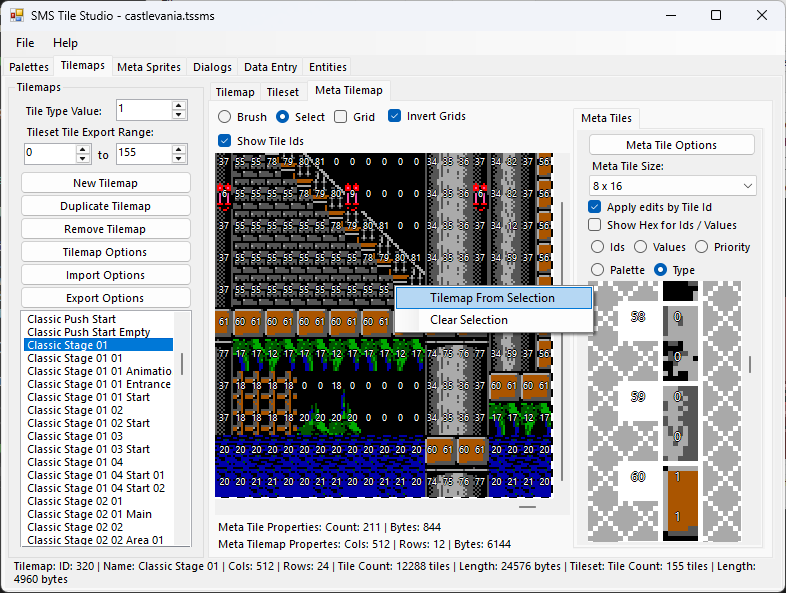Click Duplicate Tilemap
The image size is (786, 593).
tap(106, 206)
